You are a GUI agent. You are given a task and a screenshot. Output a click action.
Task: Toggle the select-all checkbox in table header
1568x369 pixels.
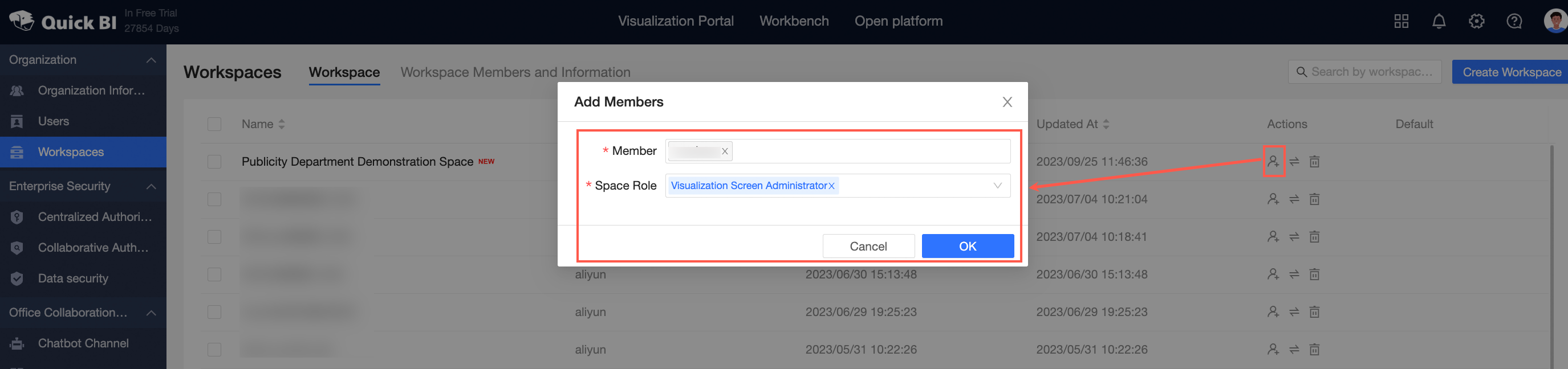[214, 124]
